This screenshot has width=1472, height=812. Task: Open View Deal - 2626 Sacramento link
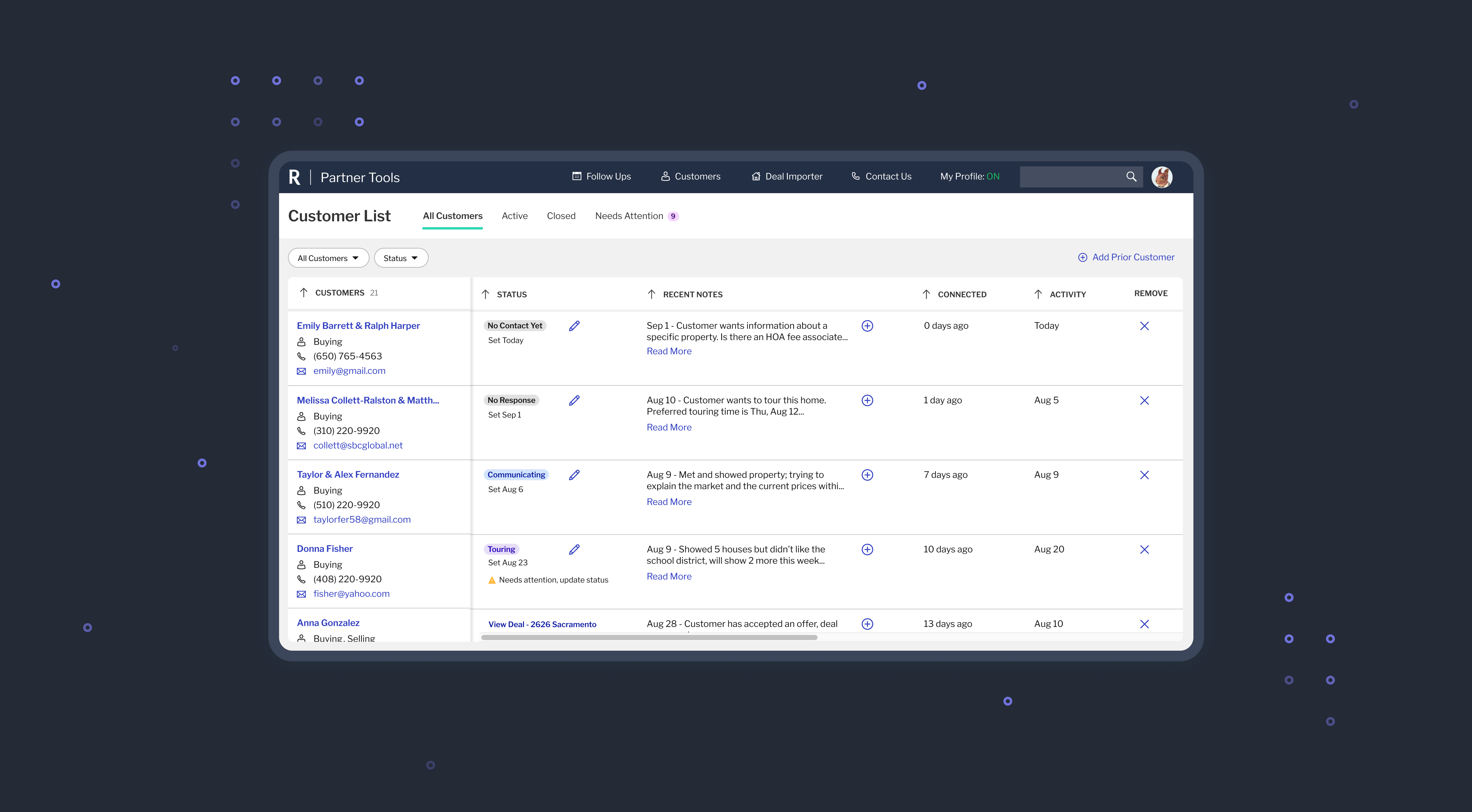pyautogui.click(x=542, y=624)
